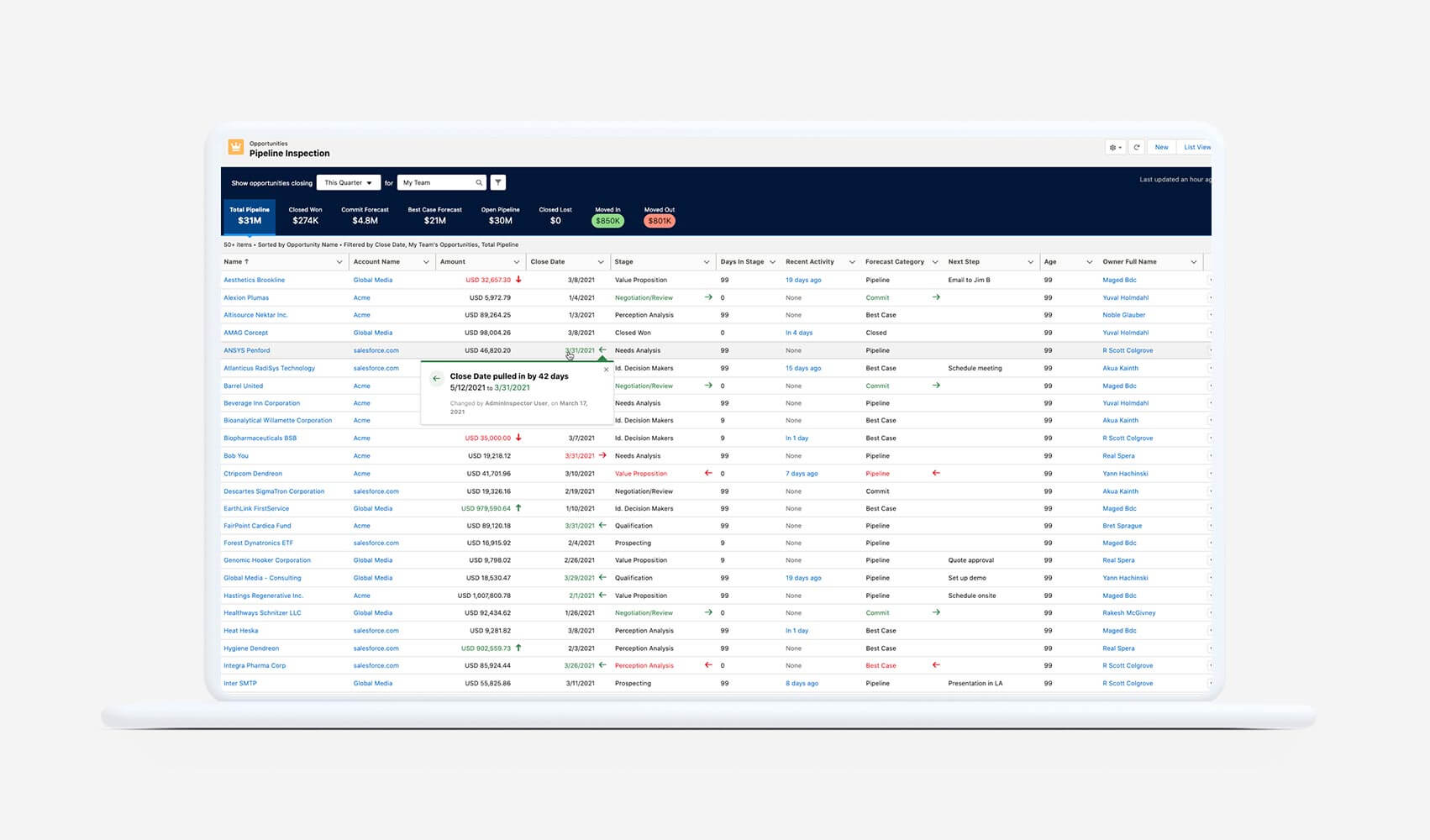
Task: Click the My Team search input field
Action: pos(435,182)
